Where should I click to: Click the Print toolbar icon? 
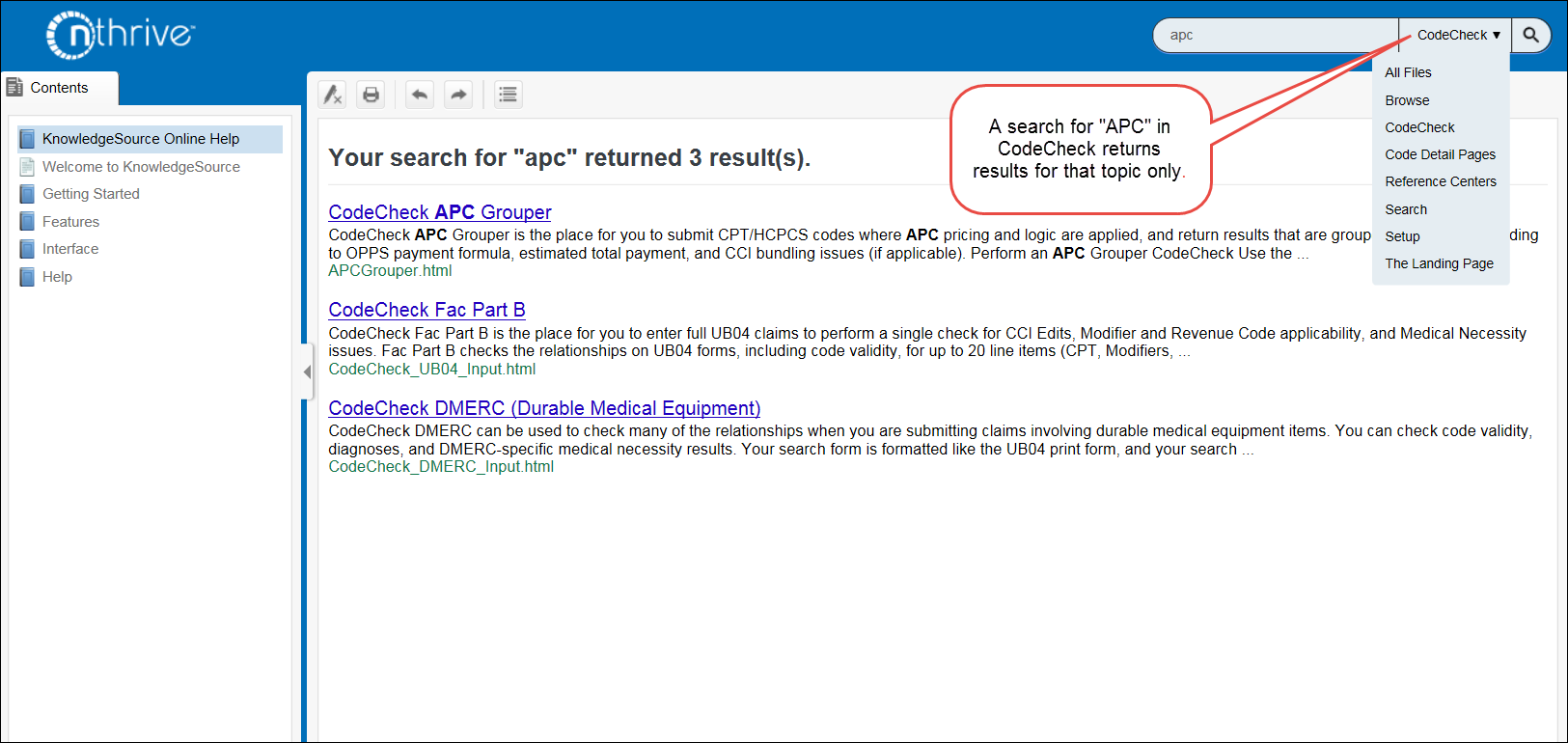pos(371,95)
